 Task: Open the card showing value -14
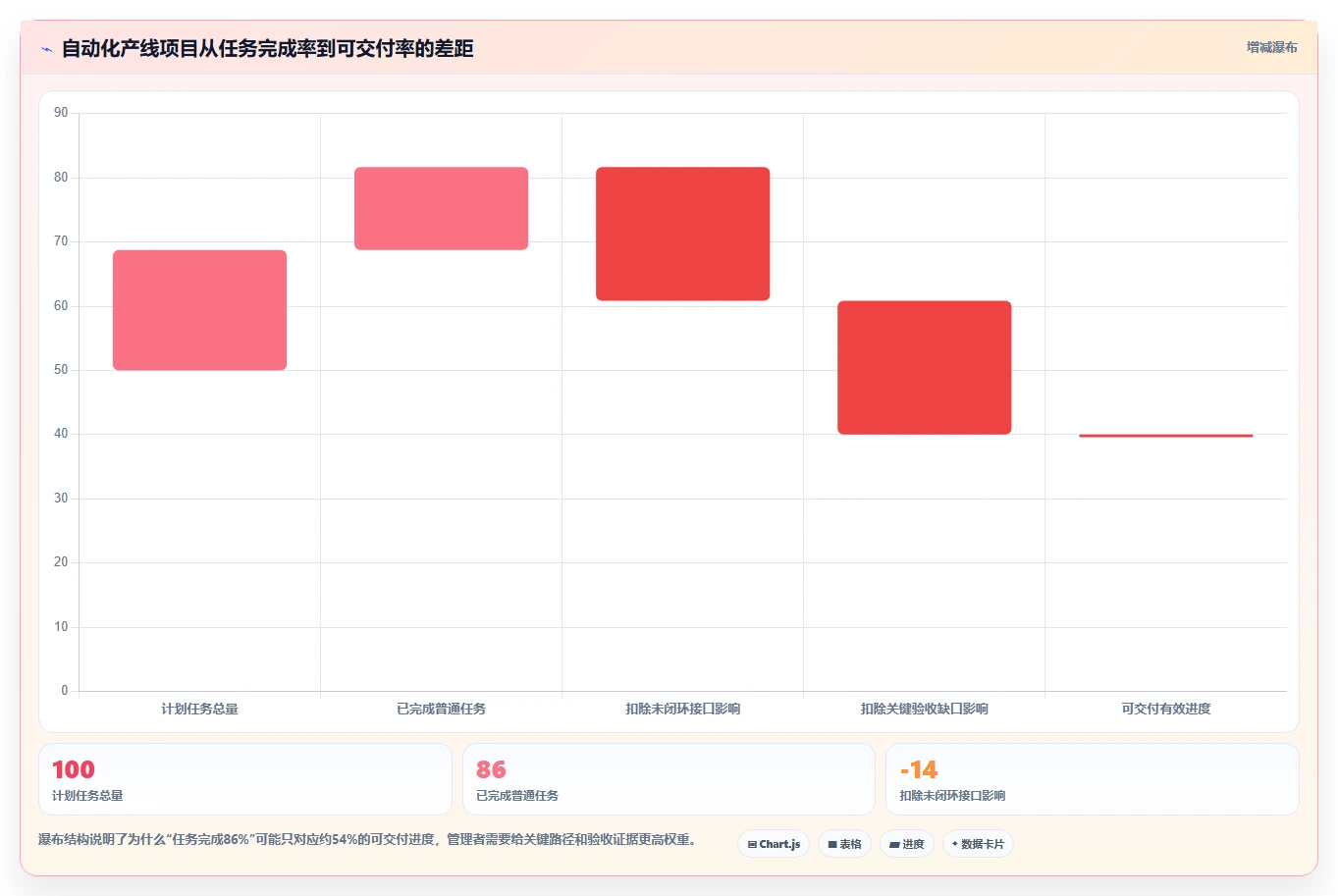pos(1093,779)
